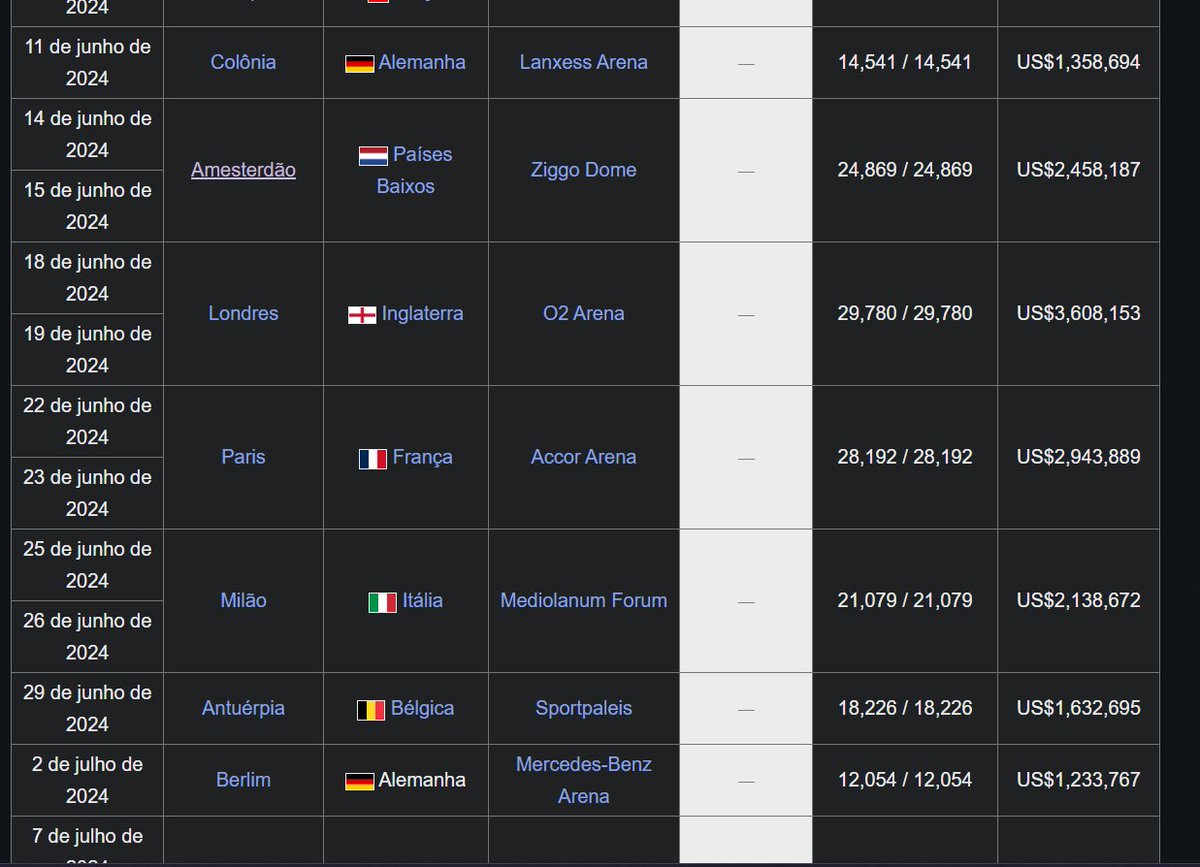Select the date 23 de junho de 2024
The image size is (1200, 867).
[87, 493]
